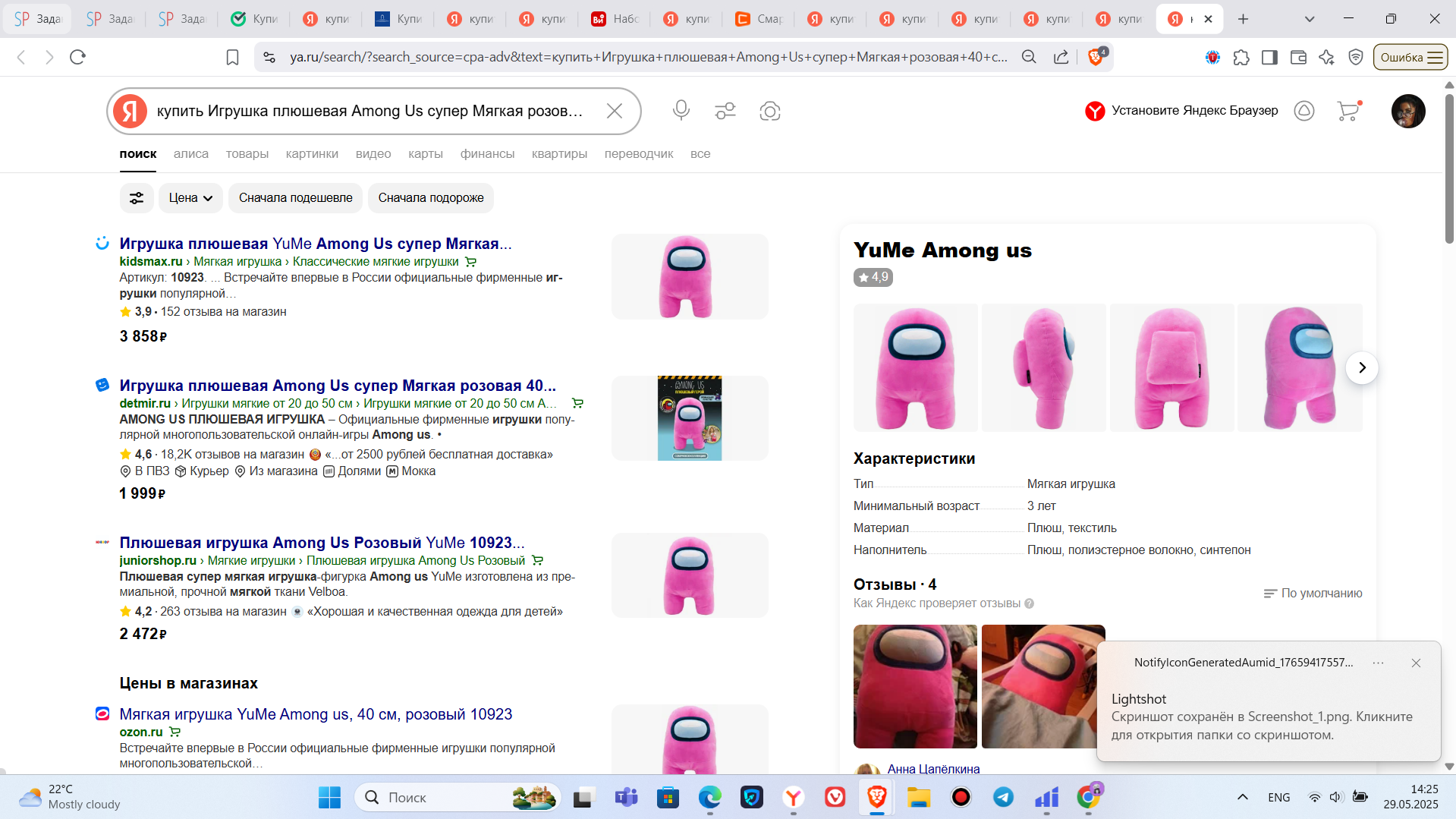Viewport: 1456px width, 819px height.
Task: Show hidden system tray icons
Action: 1242,797
